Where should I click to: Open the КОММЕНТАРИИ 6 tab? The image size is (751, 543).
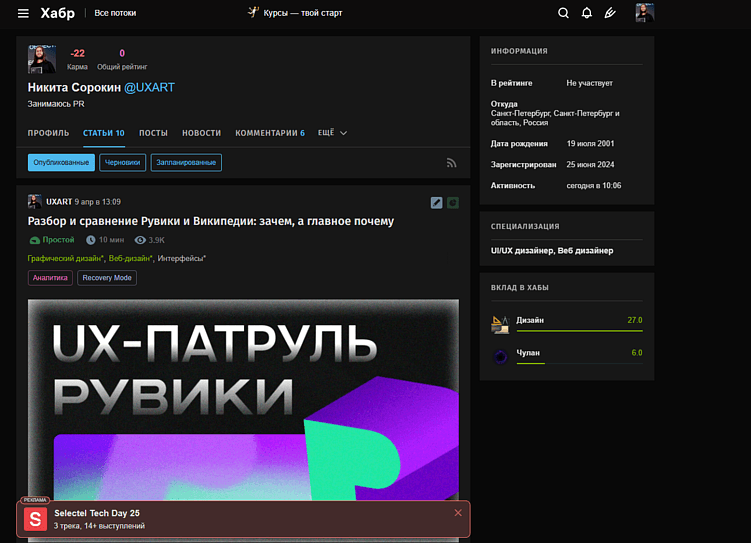pyautogui.click(x=270, y=133)
